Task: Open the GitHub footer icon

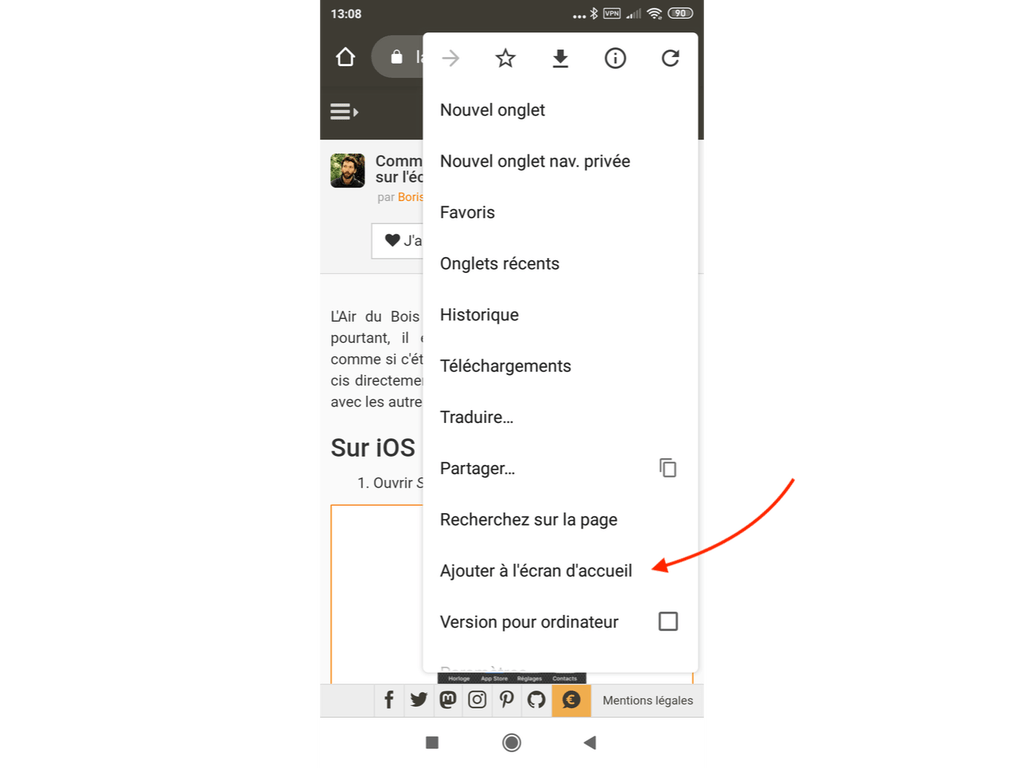Action: (536, 700)
